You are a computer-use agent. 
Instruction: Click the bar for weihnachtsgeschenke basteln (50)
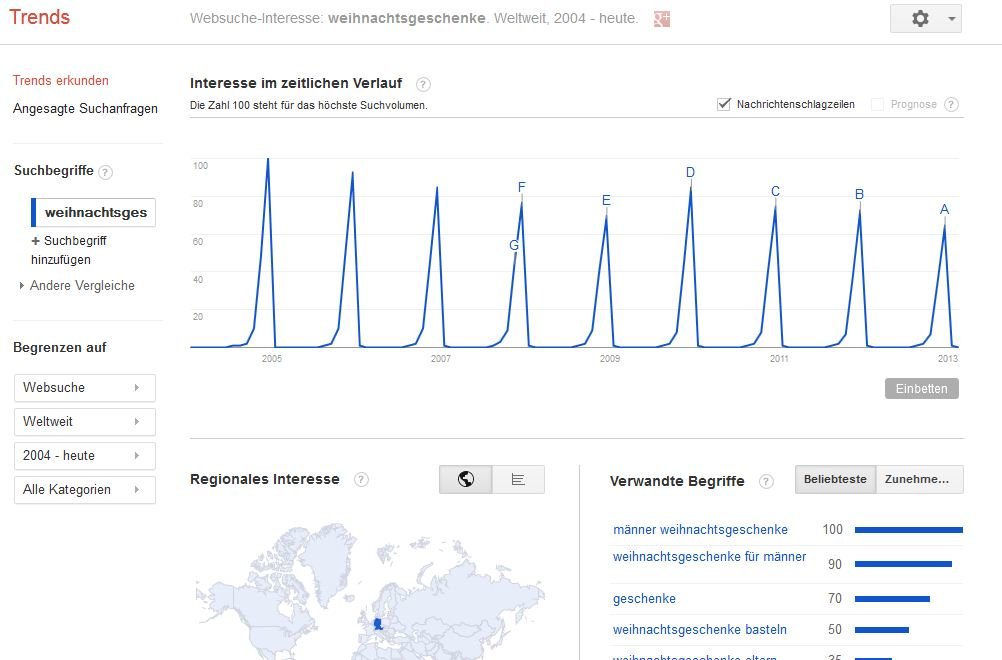coord(882,630)
